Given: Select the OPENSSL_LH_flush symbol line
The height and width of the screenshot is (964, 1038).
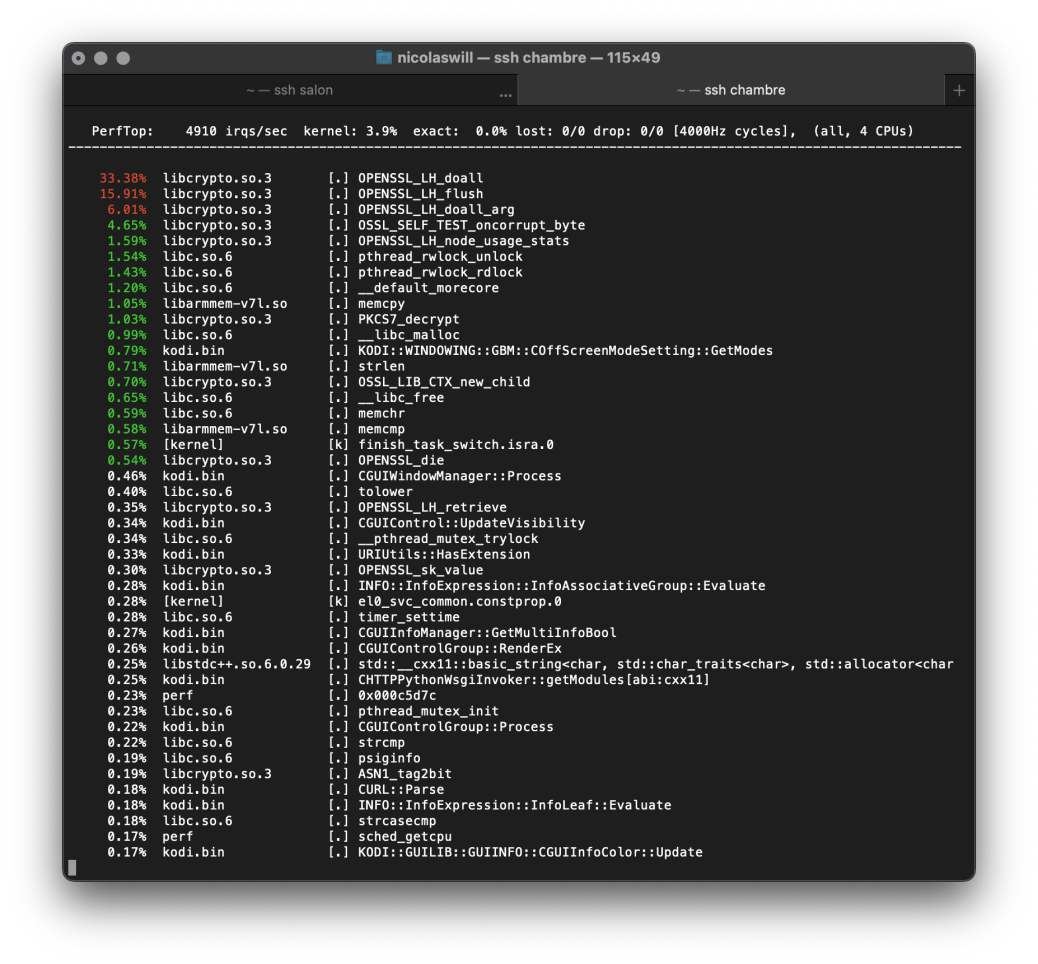Looking at the screenshot, I should 420,194.
